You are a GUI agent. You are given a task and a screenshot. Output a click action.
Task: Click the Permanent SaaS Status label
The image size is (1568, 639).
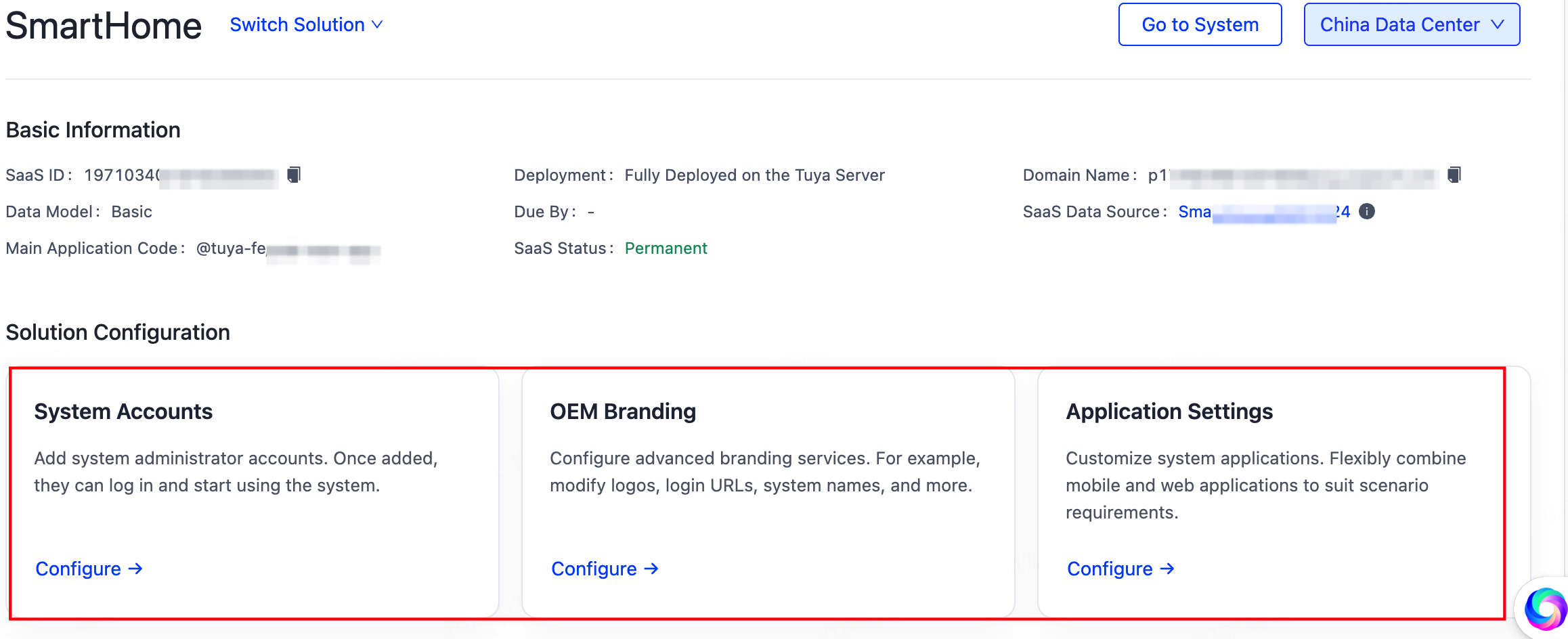[x=666, y=248]
